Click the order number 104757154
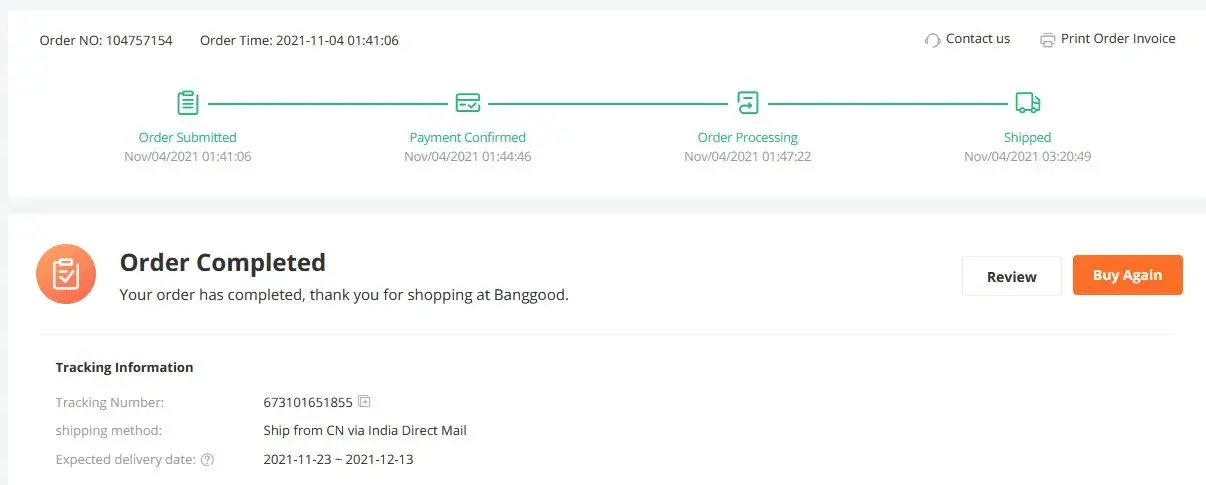 139,41
